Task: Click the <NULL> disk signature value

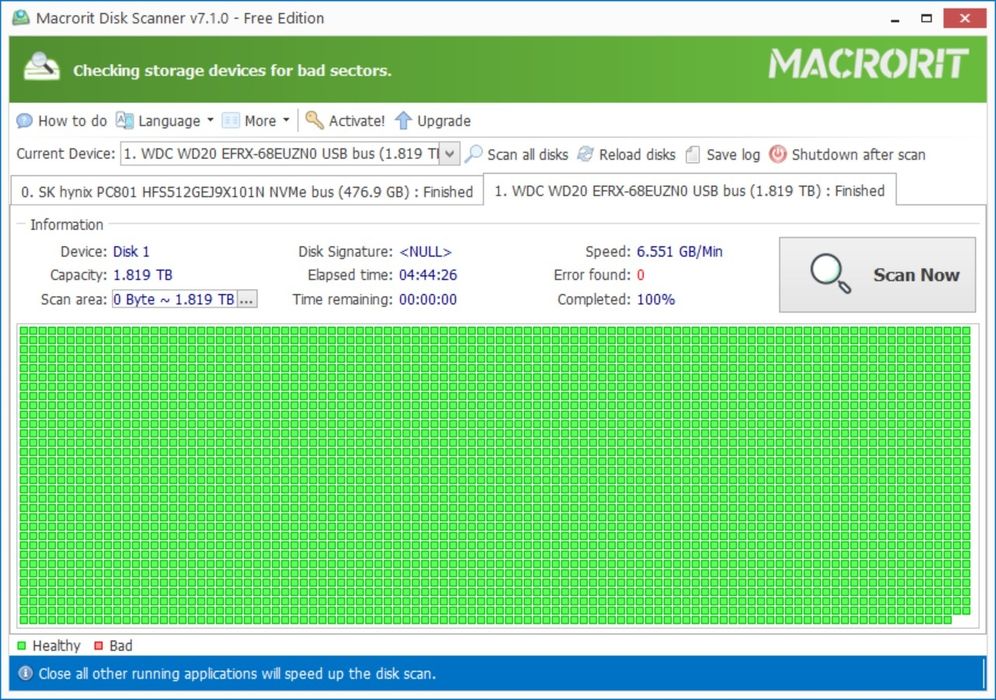Action: pos(425,252)
